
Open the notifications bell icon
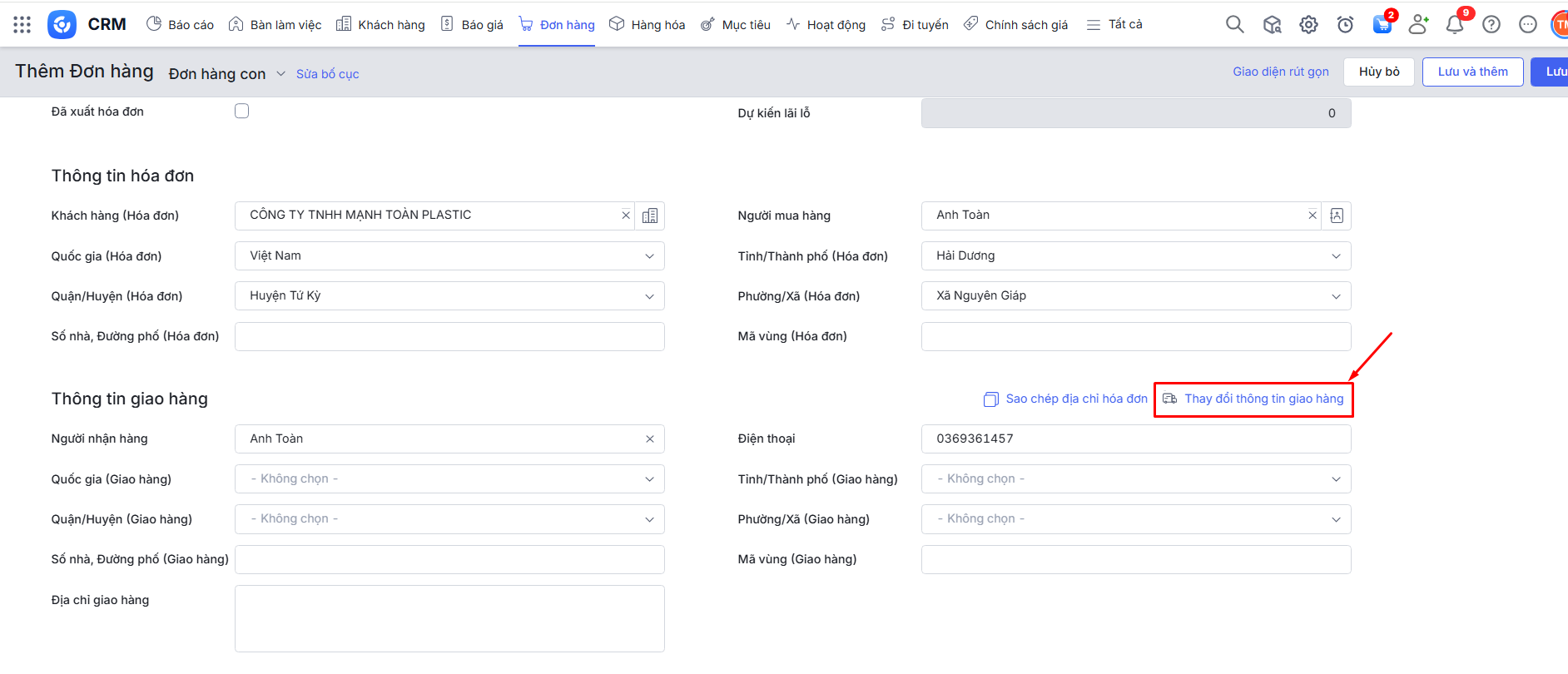[1454, 25]
